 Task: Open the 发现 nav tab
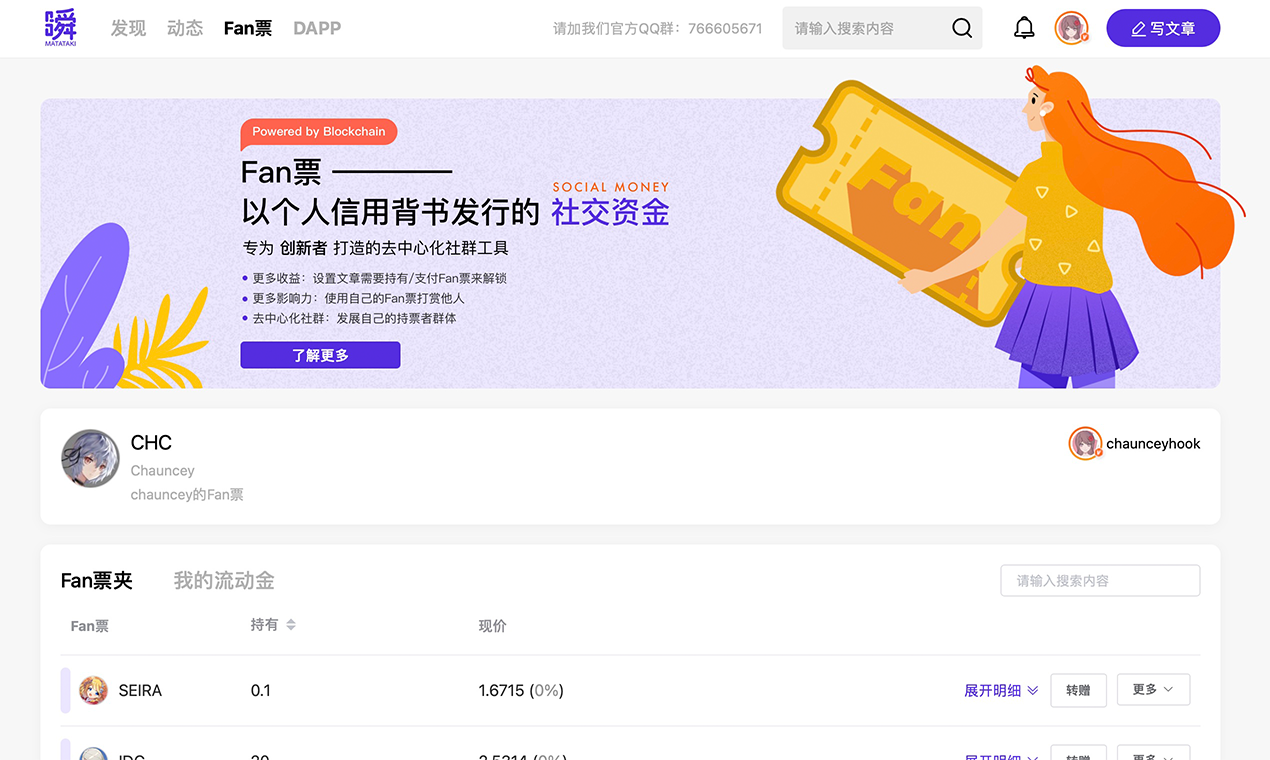tap(128, 28)
